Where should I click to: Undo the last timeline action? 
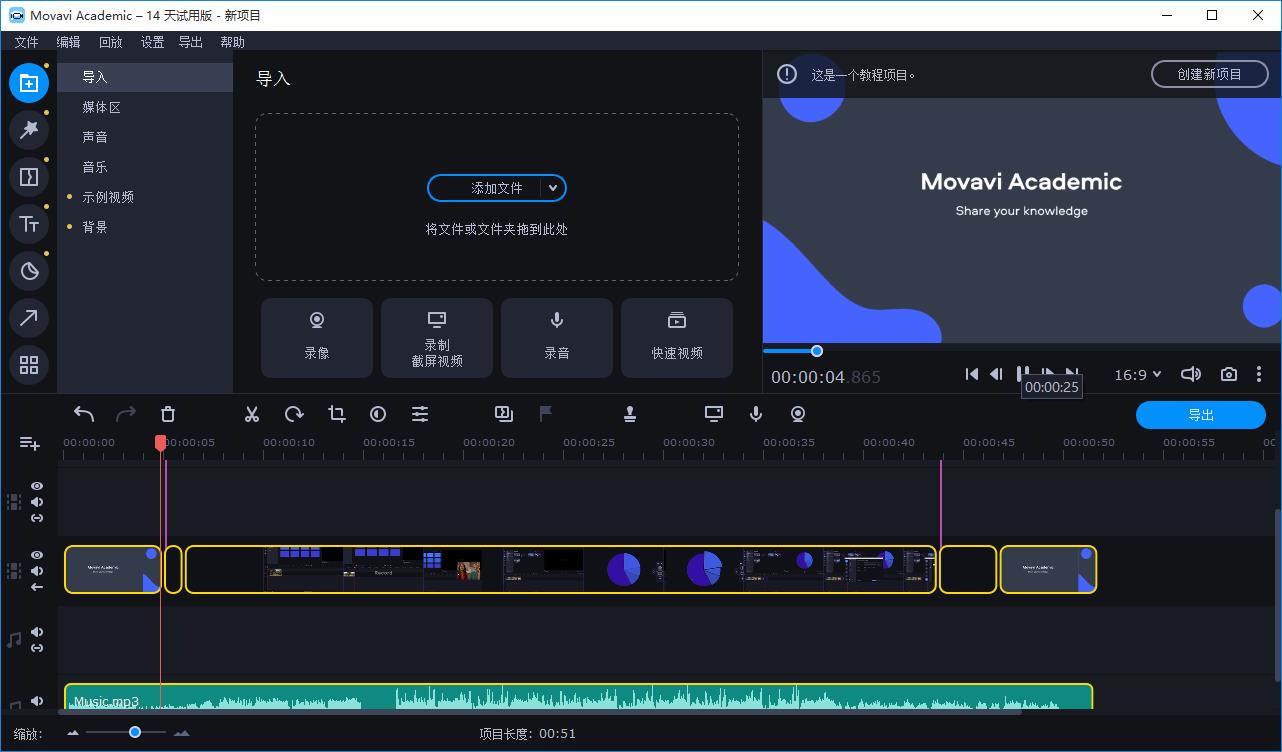[84, 414]
